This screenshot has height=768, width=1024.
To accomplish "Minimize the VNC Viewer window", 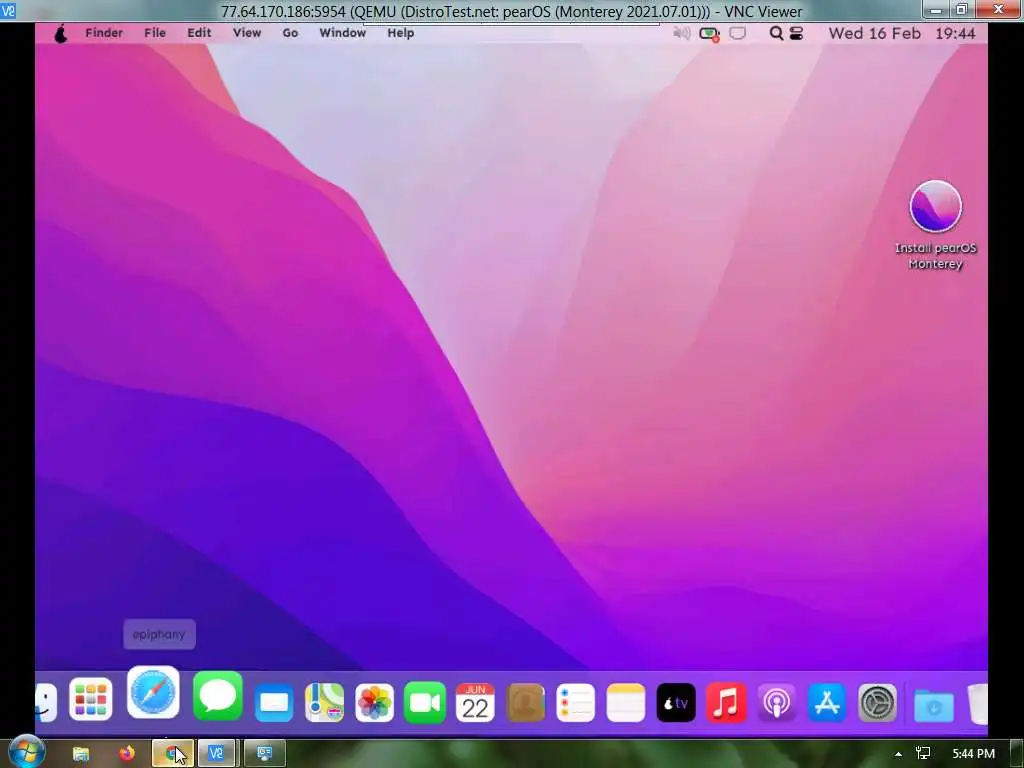I will click(936, 10).
